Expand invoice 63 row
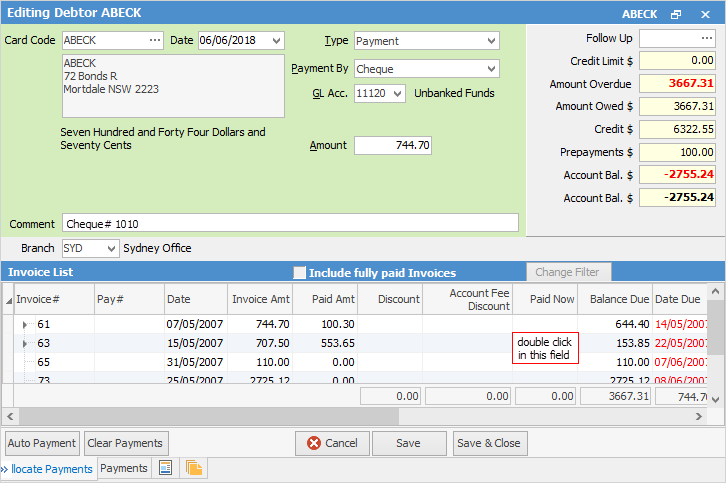The width and height of the screenshot is (726, 483). point(25,344)
